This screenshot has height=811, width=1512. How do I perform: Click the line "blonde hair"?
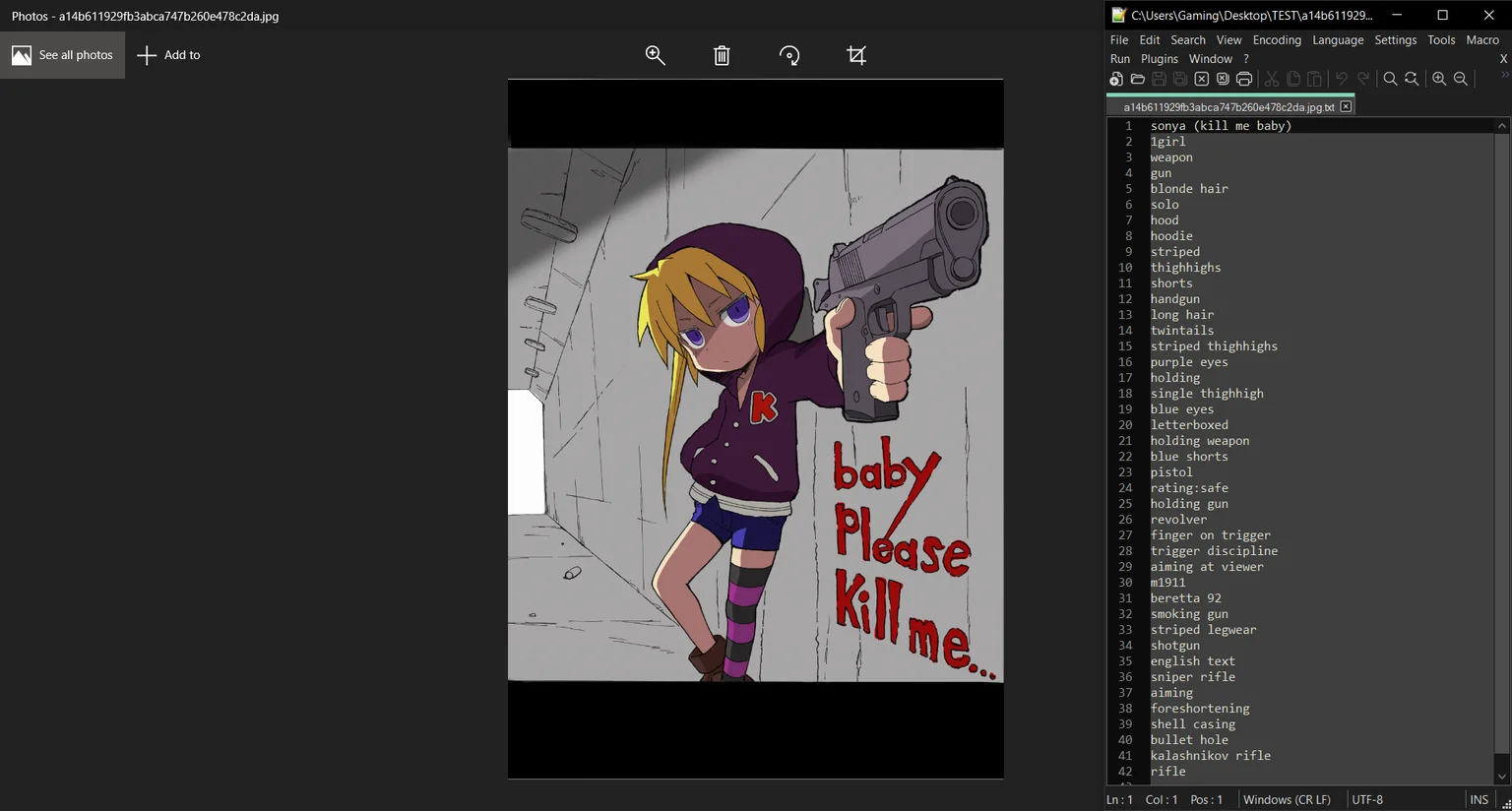coord(1189,189)
